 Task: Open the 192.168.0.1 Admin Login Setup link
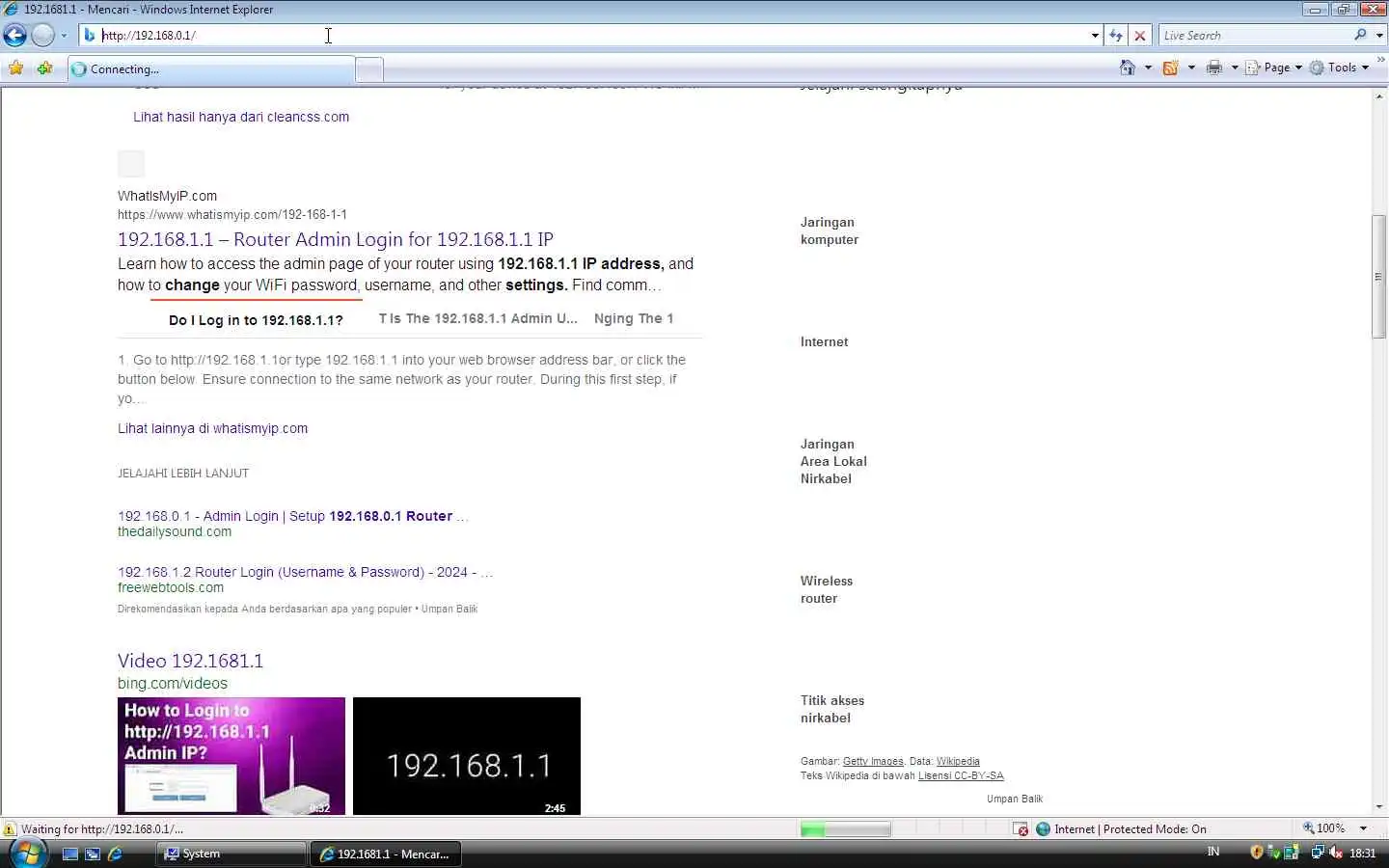point(292,516)
